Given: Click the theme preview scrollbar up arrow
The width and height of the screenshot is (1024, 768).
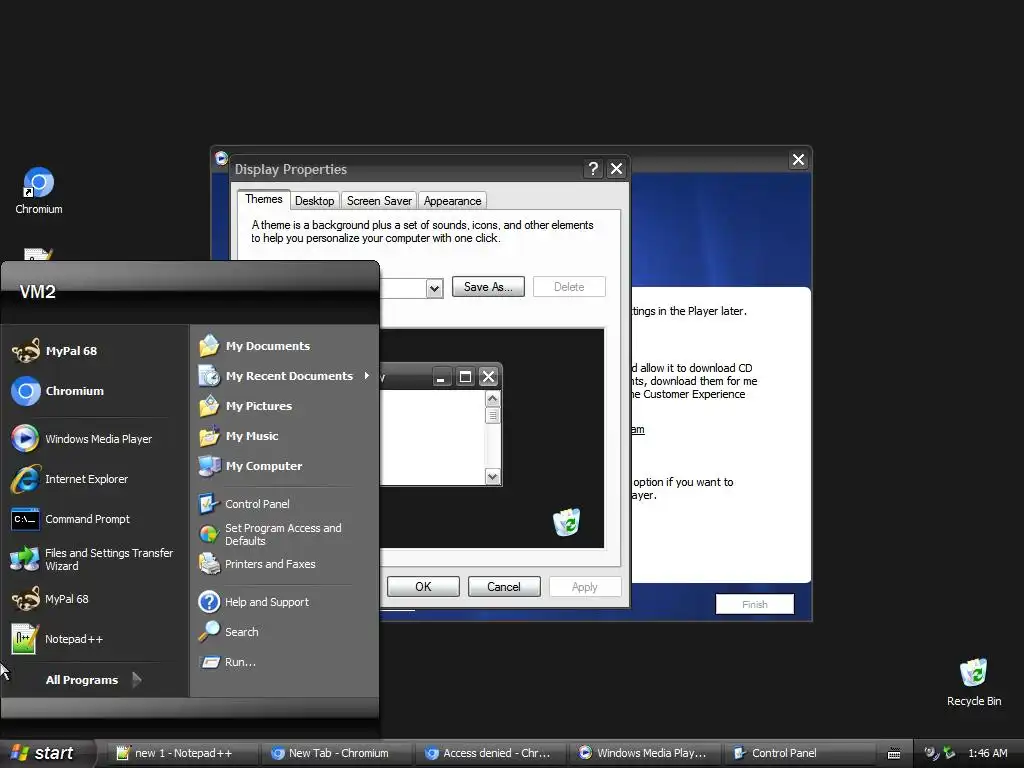Looking at the screenshot, I should point(492,398).
